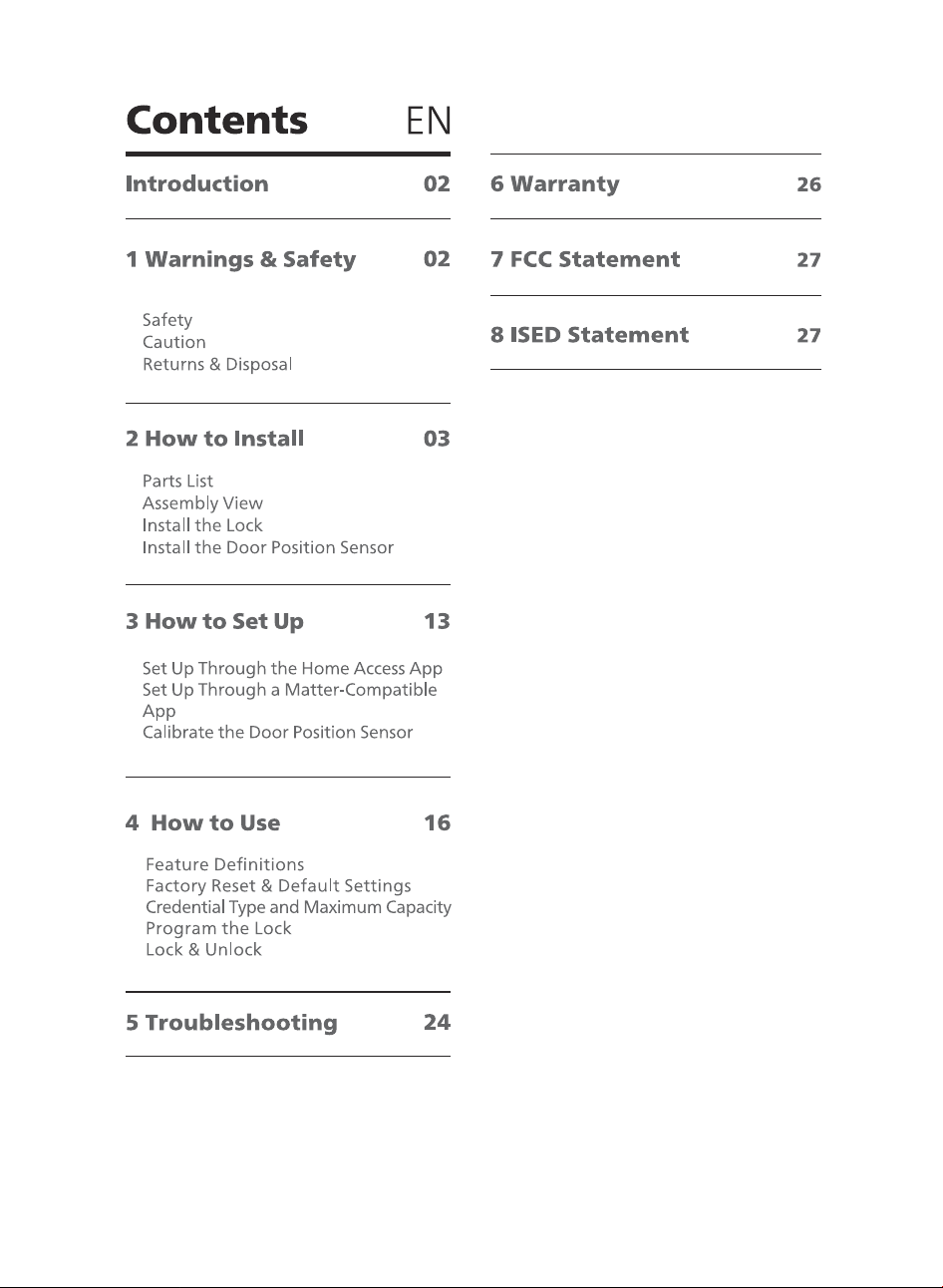
Task: Open Set Up Through the Home Access App
Action: coord(292,668)
